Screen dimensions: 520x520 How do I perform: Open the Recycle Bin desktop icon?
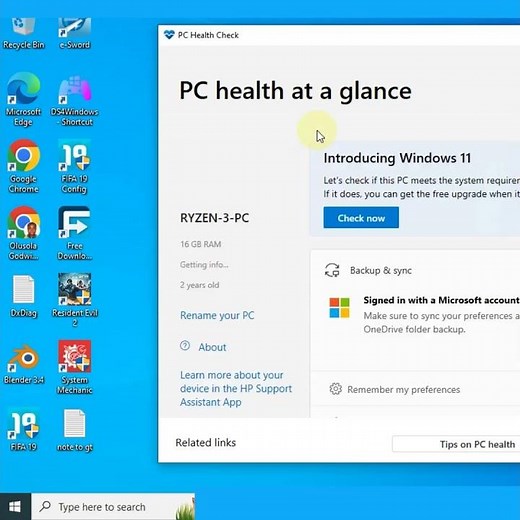point(23,34)
